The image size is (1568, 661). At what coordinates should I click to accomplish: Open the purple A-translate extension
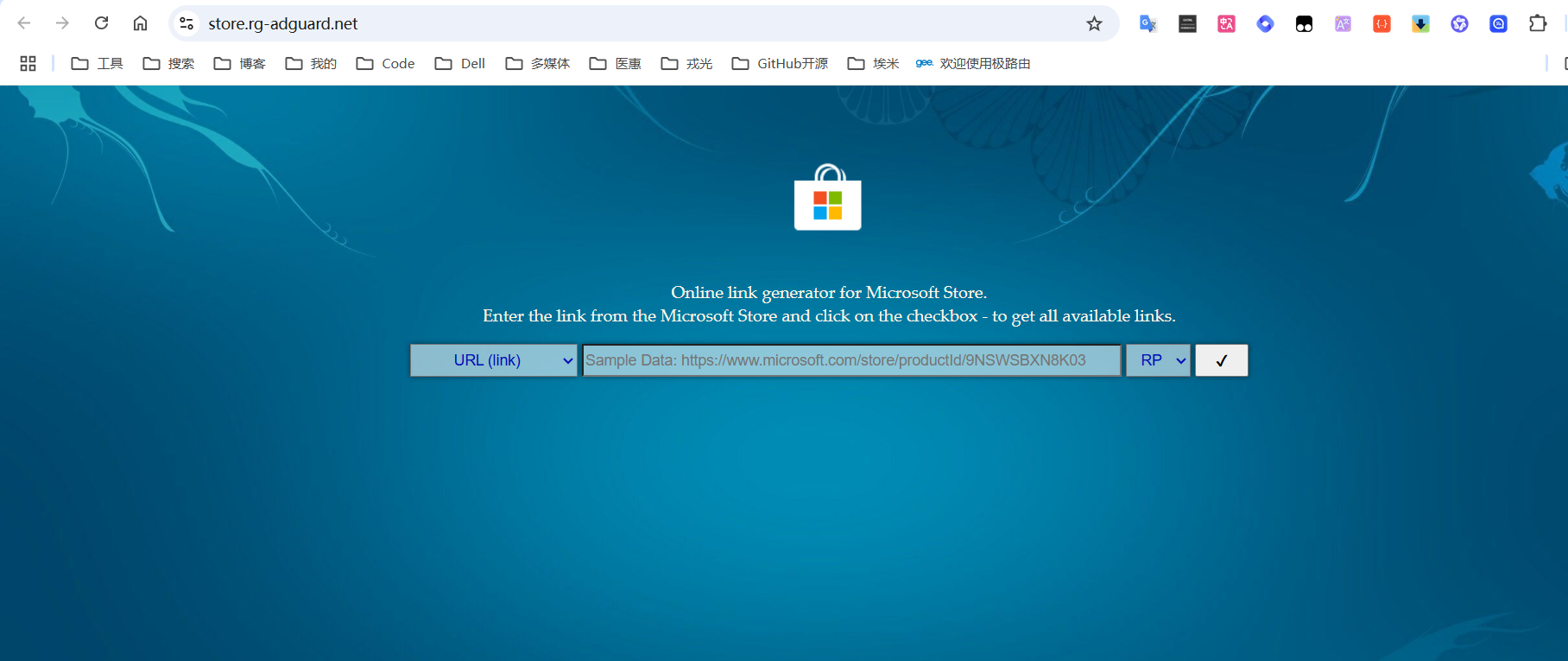[x=1343, y=23]
